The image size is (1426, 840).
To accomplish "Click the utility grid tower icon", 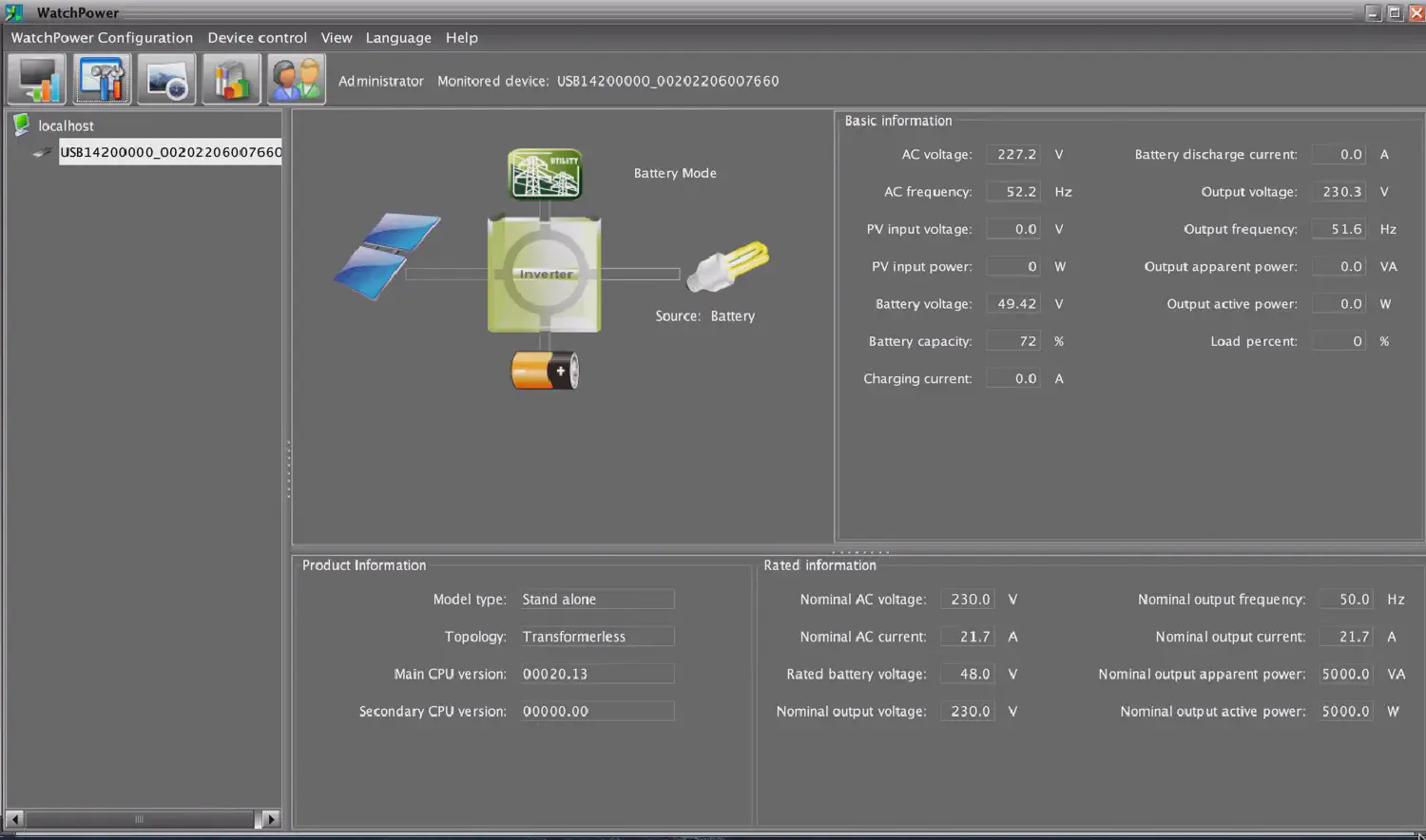I will point(545,174).
